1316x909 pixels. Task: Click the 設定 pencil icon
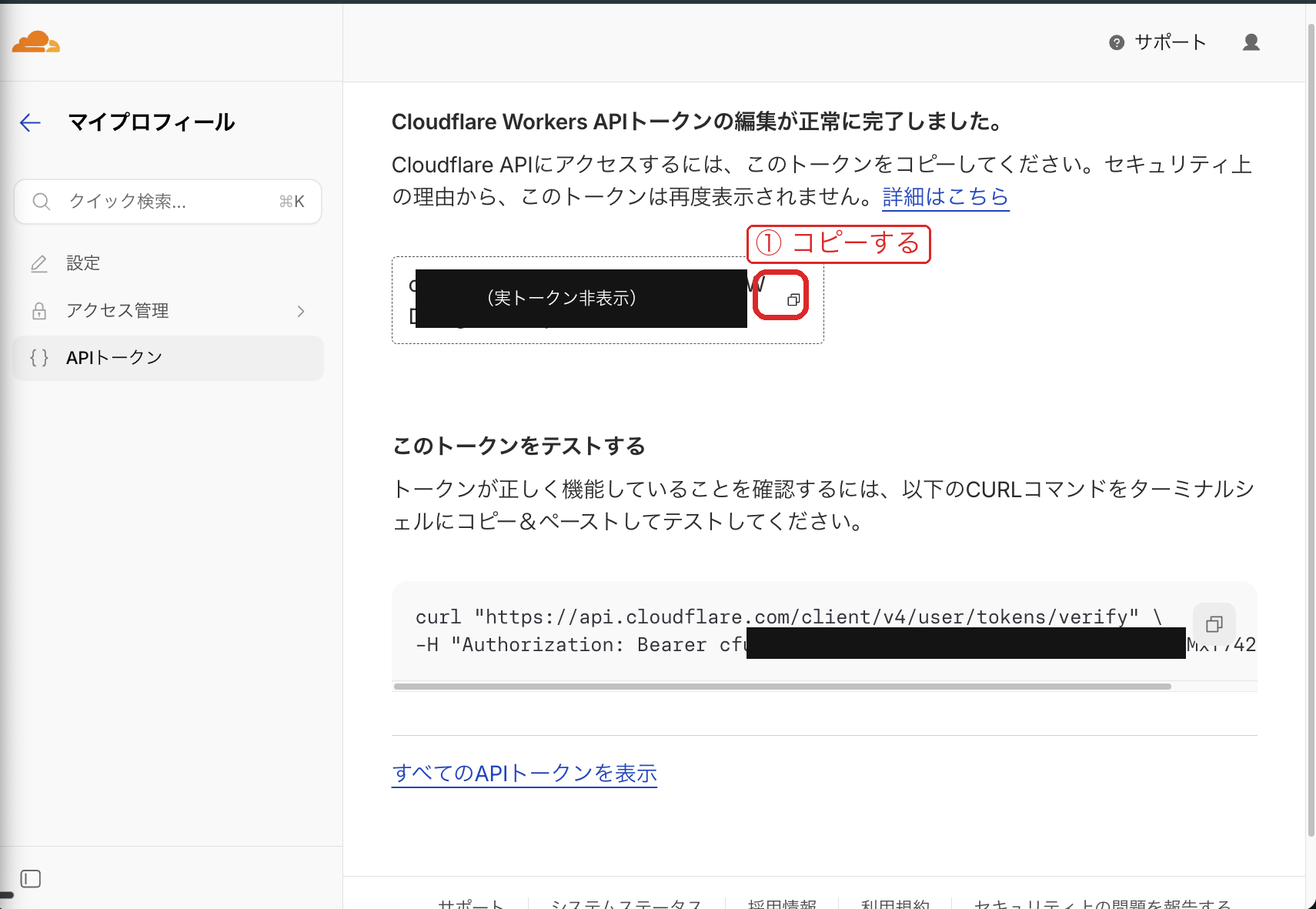click(x=39, y=264)
